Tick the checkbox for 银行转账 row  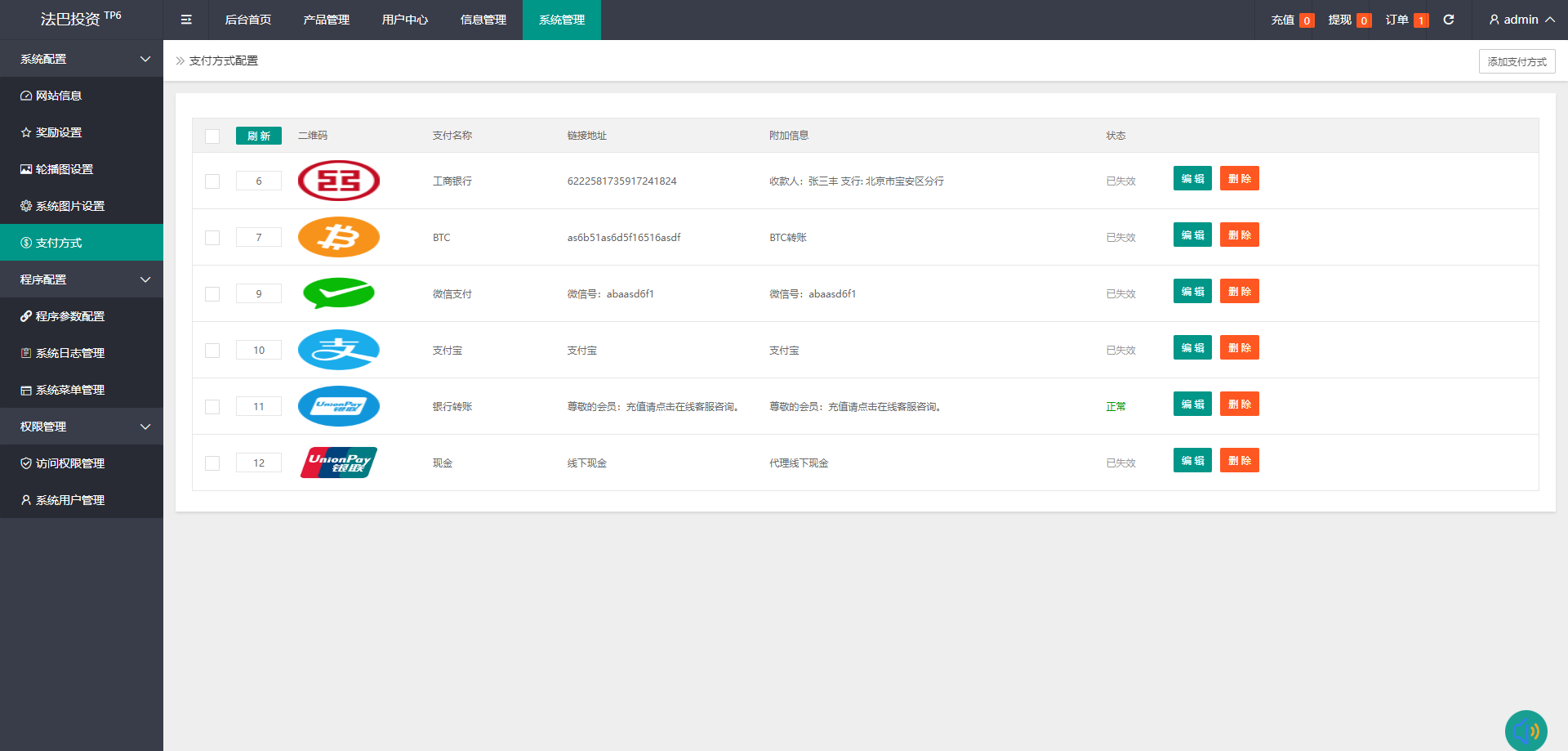click(x=212, y=407)
